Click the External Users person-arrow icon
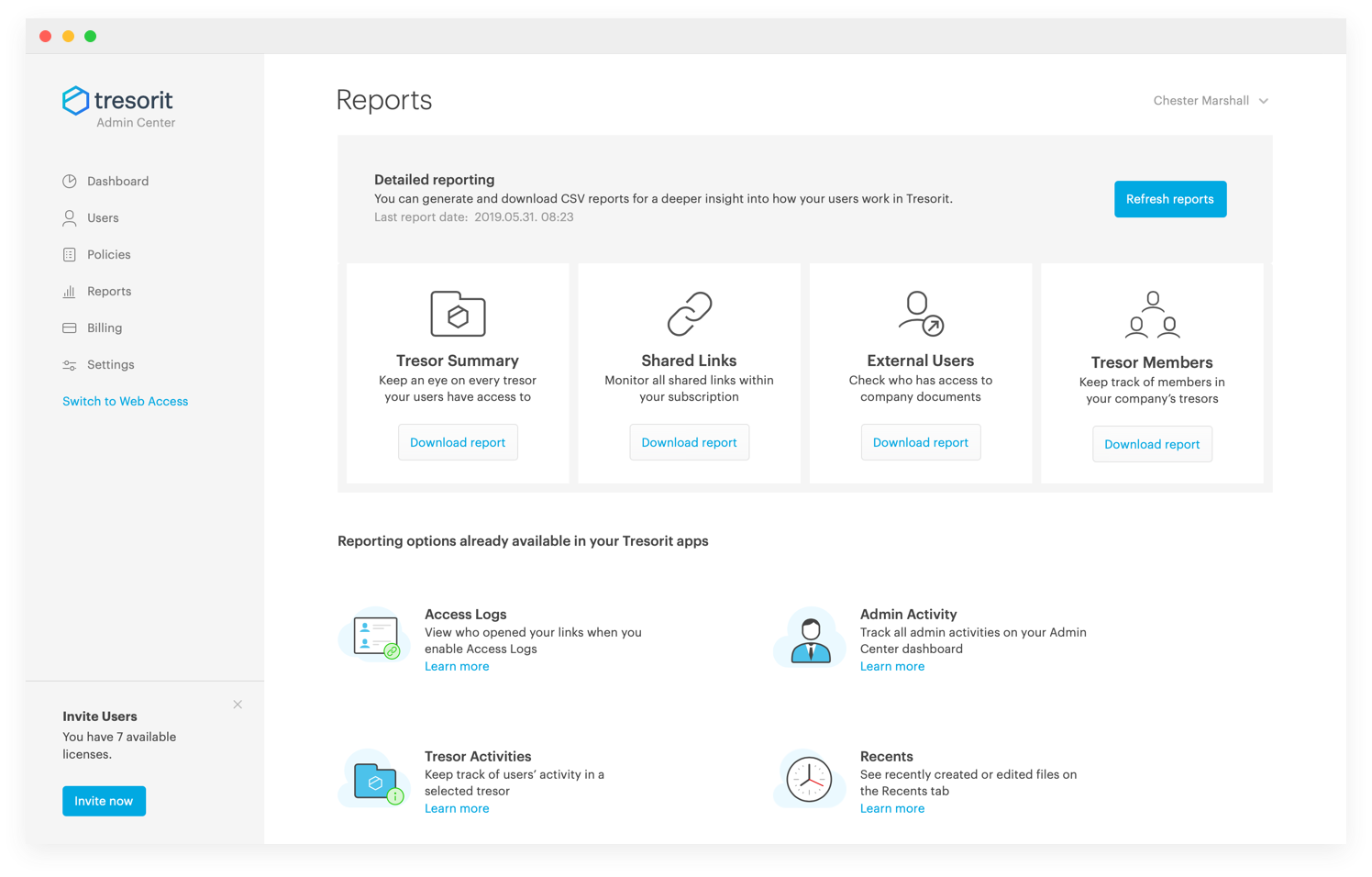 pyautogui.click(x=921, y=314)
